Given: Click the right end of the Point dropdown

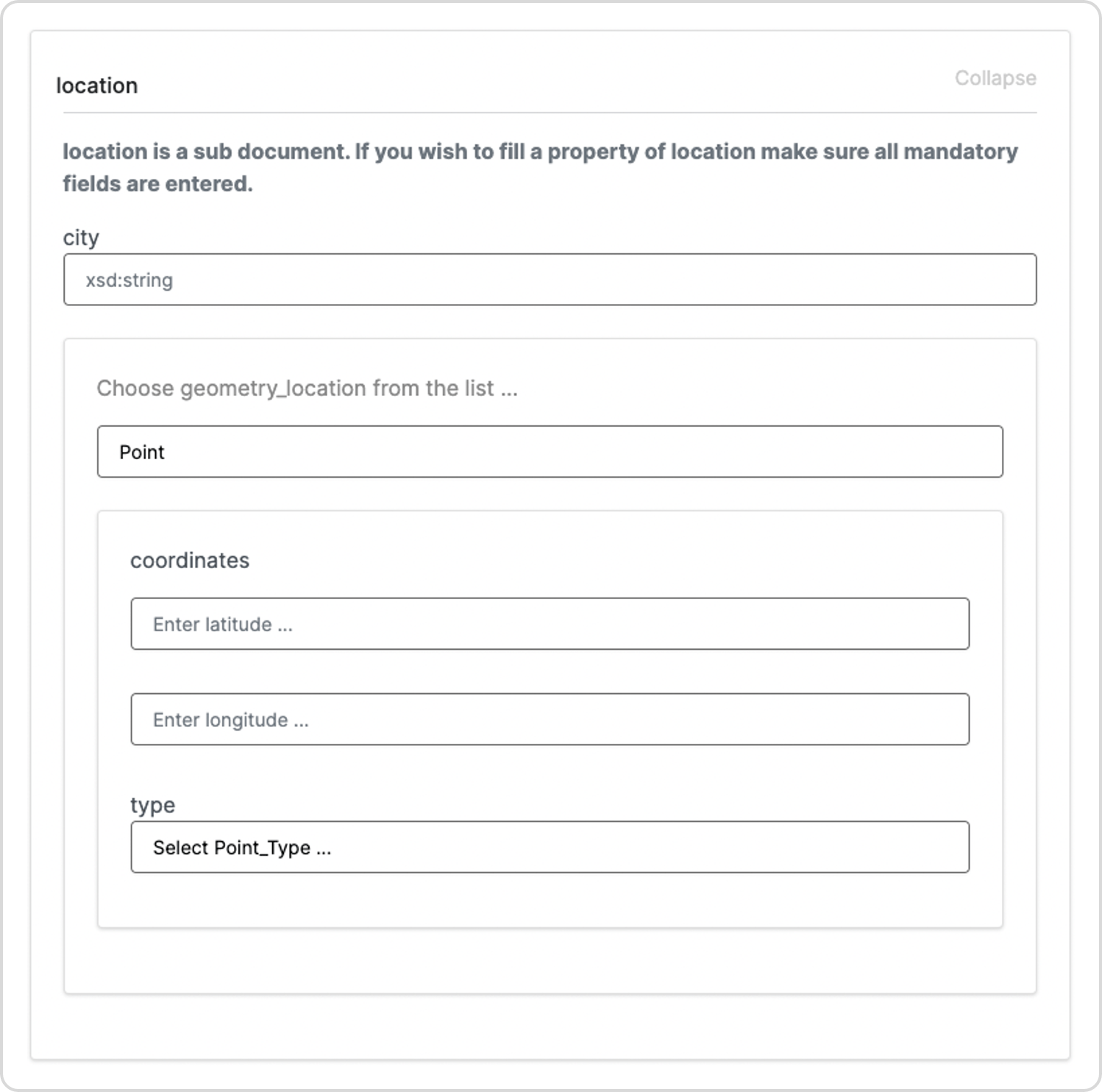Looking at the screenshot, I should 978,452.
